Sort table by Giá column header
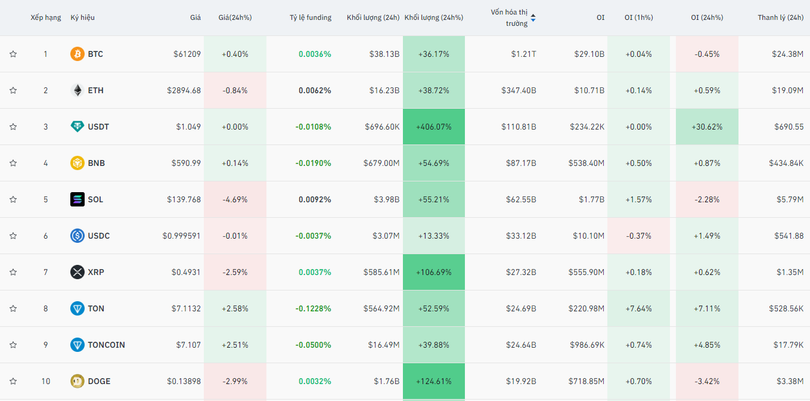This screenshot has height=401, width=810. pyautogui.click(x=195, y=18)
